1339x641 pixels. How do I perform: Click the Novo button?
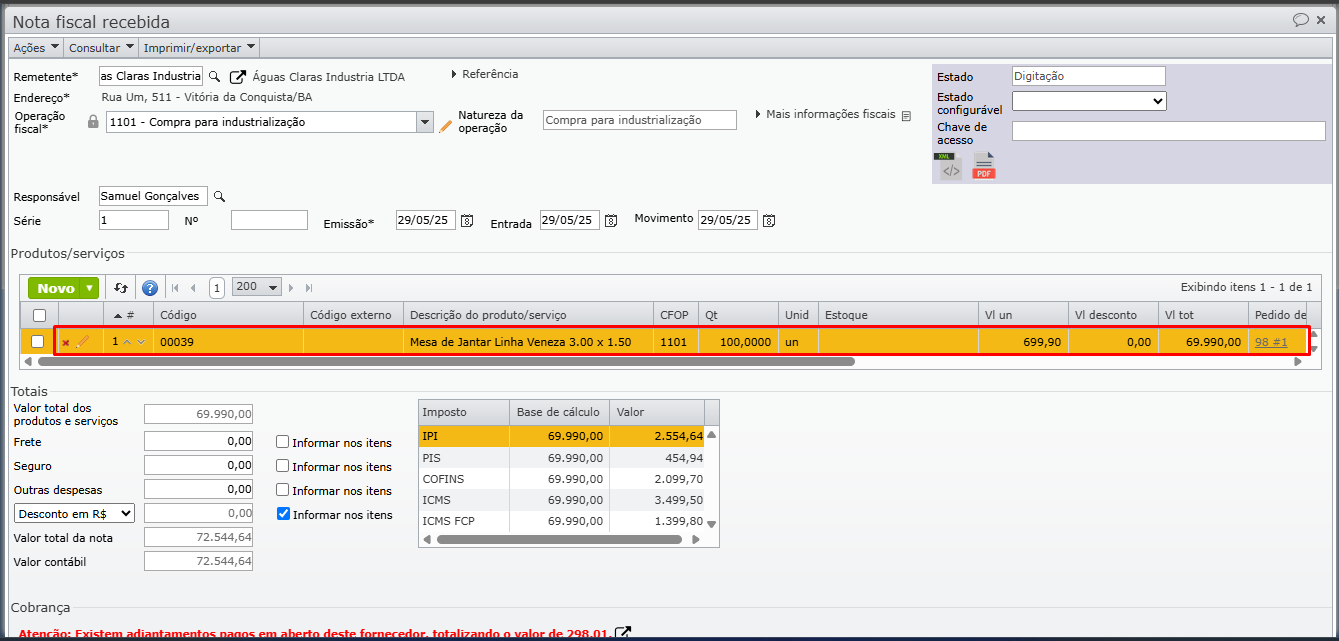[56, 288]
